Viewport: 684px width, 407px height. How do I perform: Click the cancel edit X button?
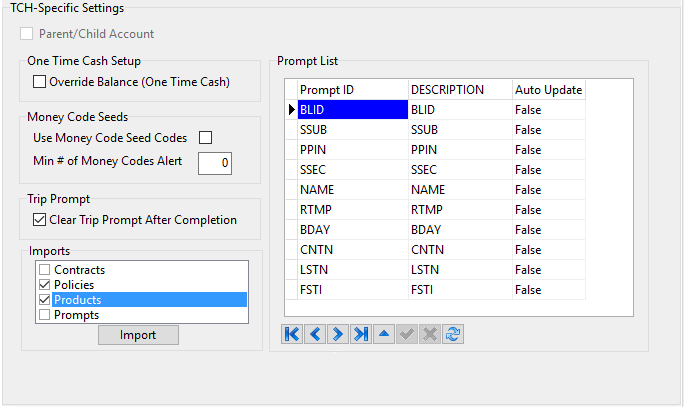430,334
